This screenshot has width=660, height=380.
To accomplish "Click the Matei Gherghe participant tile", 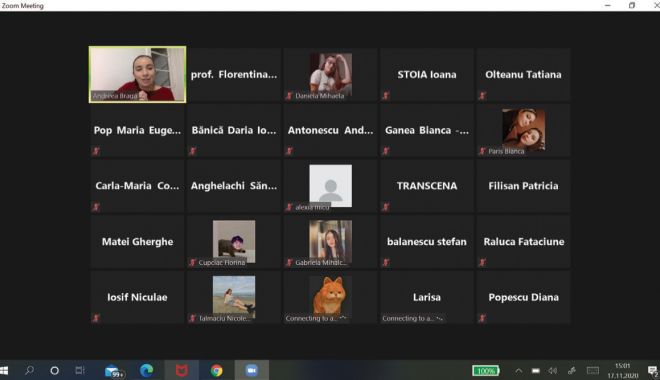I will point(138,242).
